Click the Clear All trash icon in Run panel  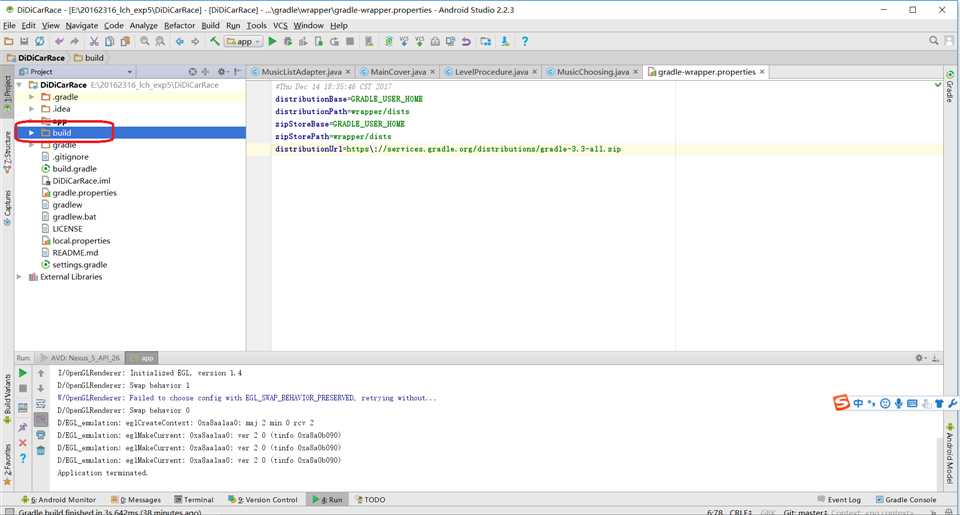pos(41,451)
